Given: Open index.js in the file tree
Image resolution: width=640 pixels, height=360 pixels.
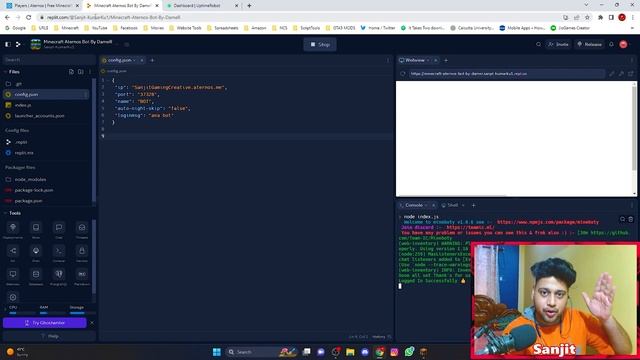Looking at the screenshot, I should click(46, 105).
